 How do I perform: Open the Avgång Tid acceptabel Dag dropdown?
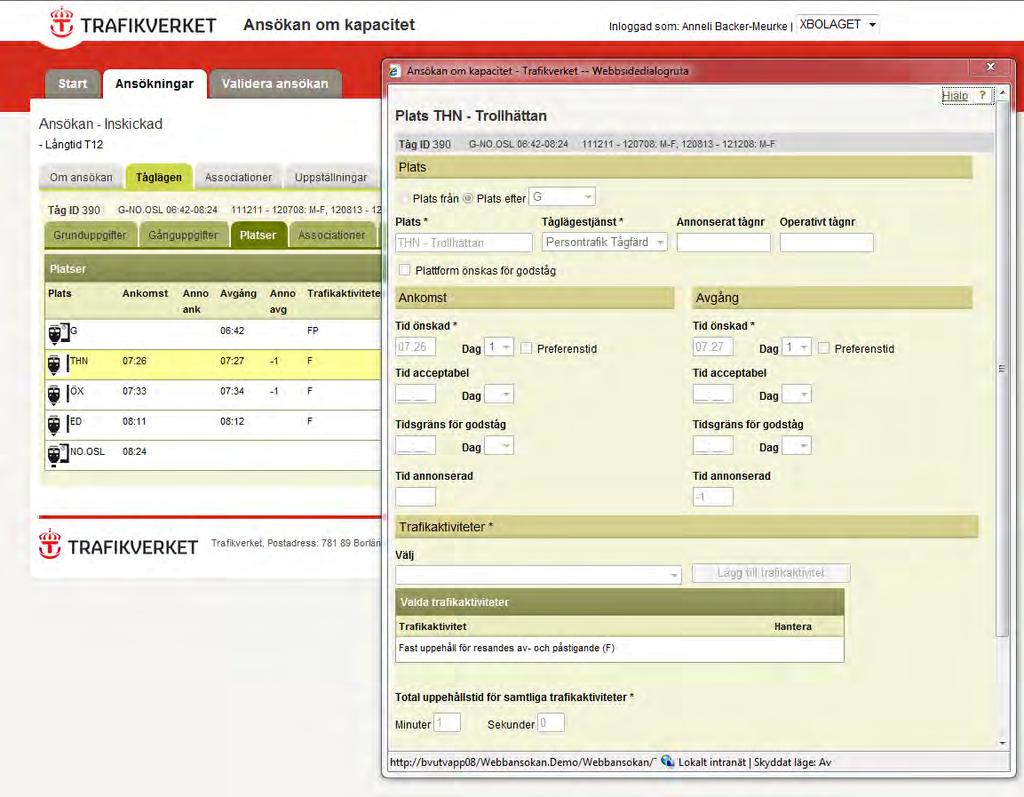[796, 395]
